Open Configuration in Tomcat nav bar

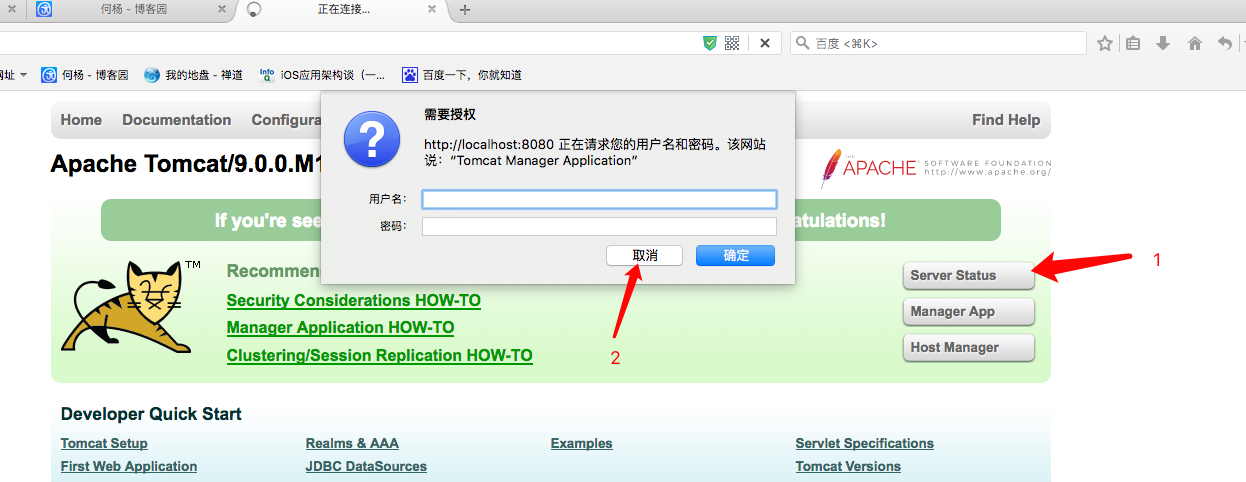(x=286, y=120)
